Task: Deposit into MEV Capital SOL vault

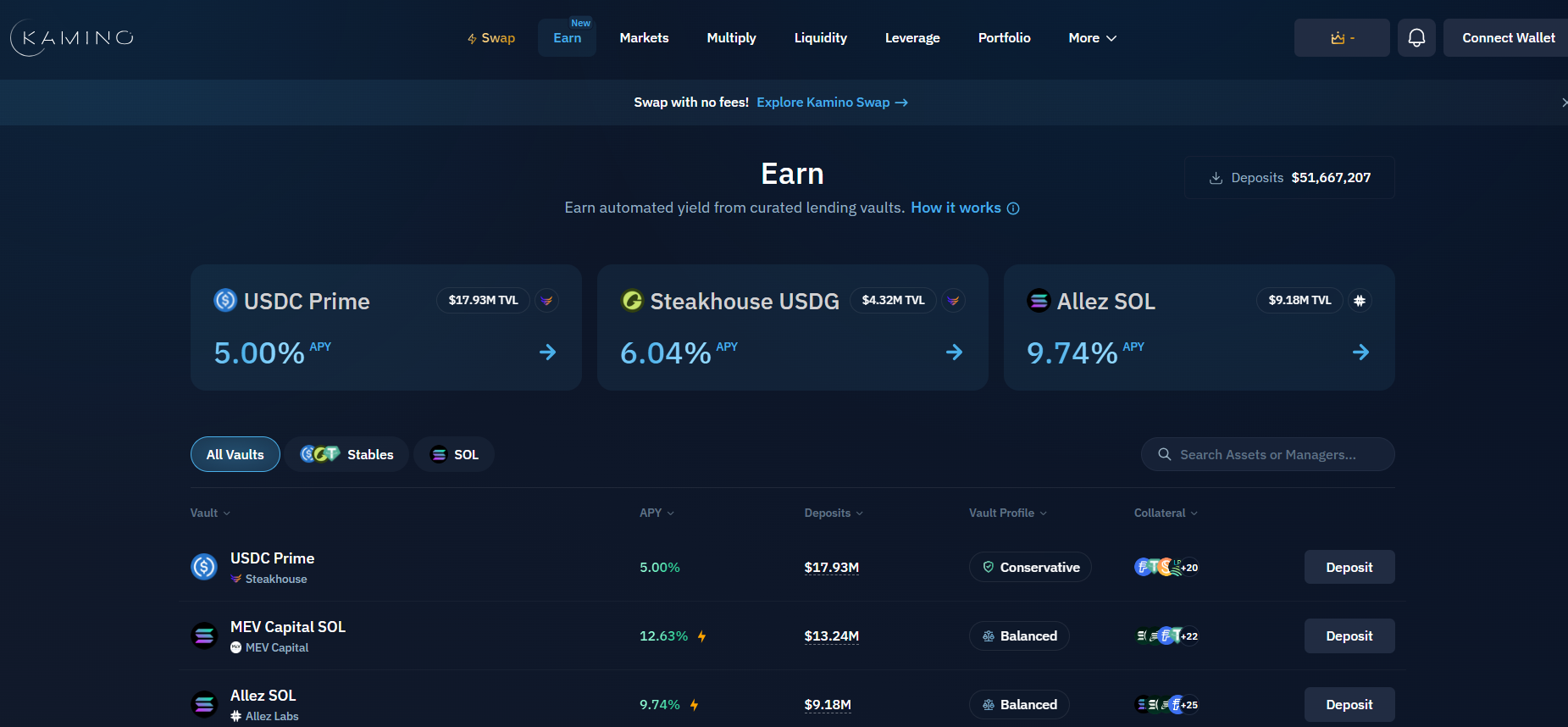Action: coord(1349,635)
